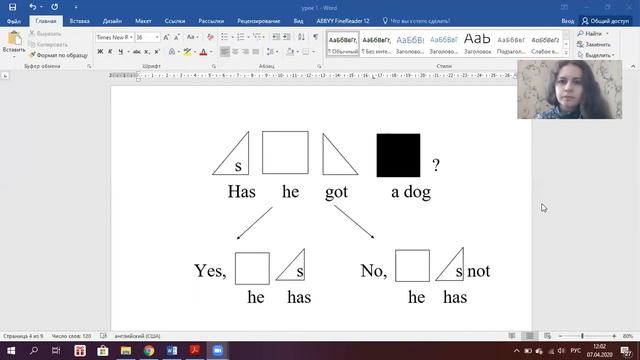Toggle italic (К) formatting

pos(110,52)
